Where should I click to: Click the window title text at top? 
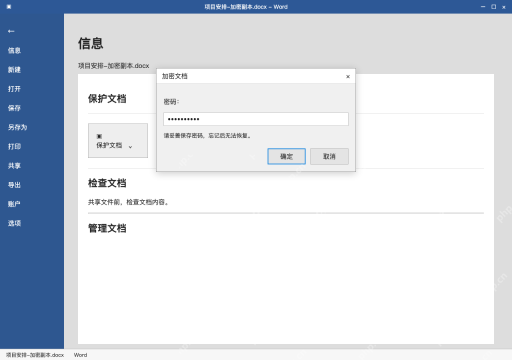pyautogui.click(x=246, y=7)
